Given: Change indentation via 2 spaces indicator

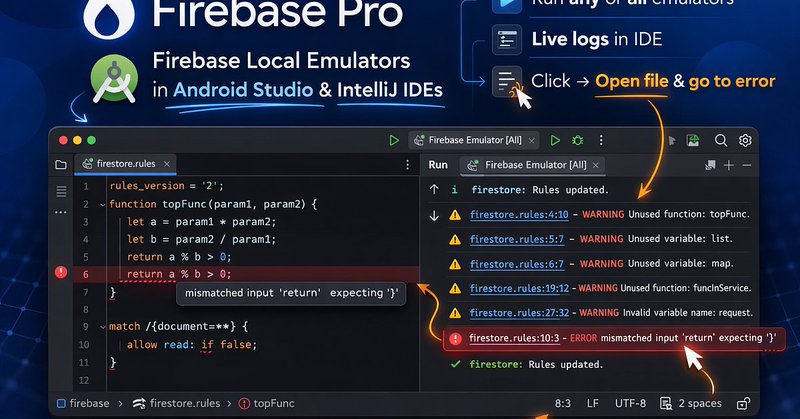Looking at the screenshot, I should click(700, 404).
